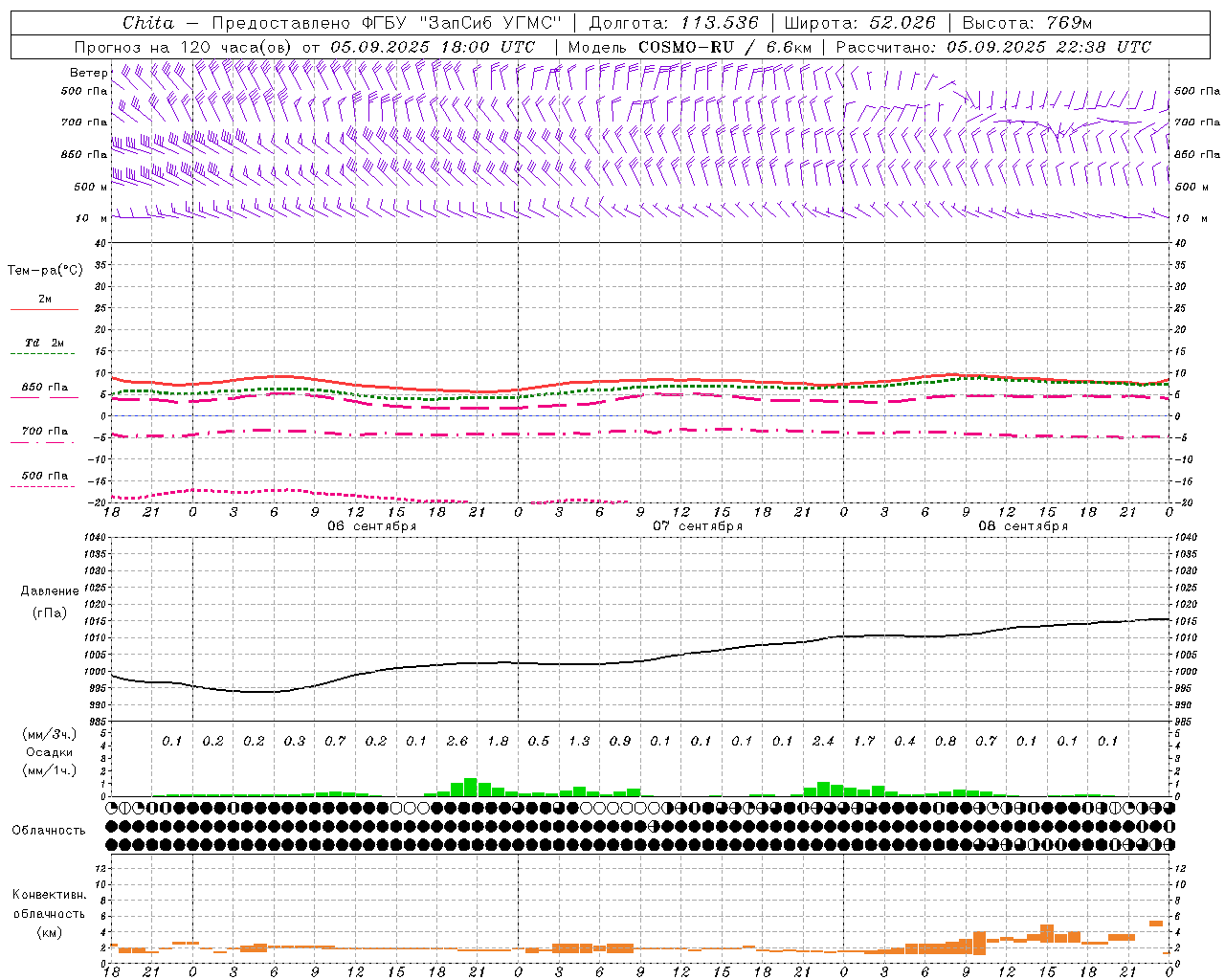This screenshot has width=1225, height=980.
Task: Click the "Долгота: 113.536" header field
Action: pyautogui.click(x=674, y=23)
